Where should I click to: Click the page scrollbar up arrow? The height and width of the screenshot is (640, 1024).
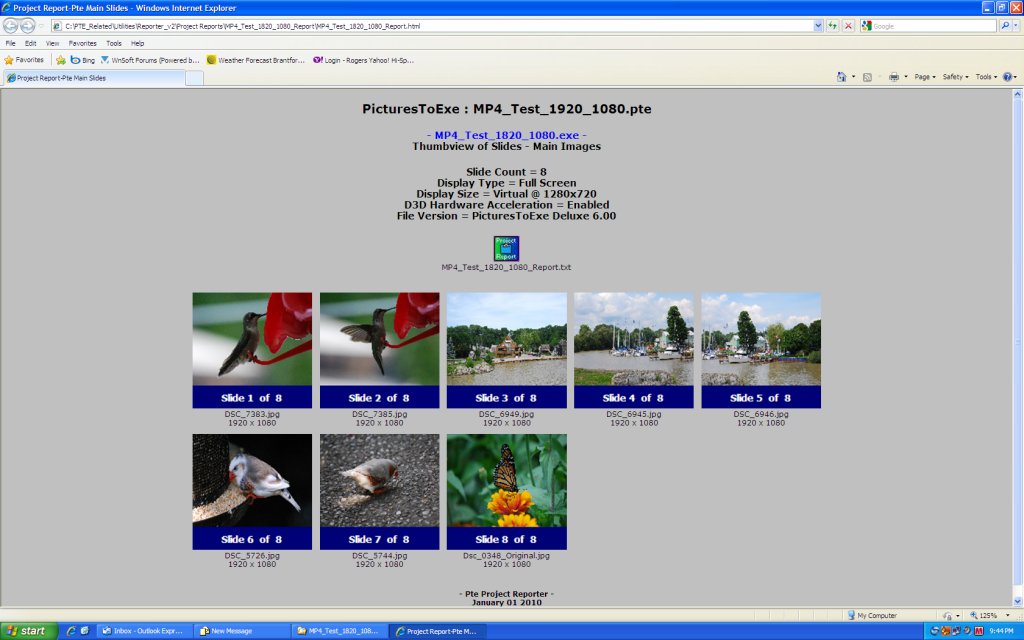tap(1017, 95)
